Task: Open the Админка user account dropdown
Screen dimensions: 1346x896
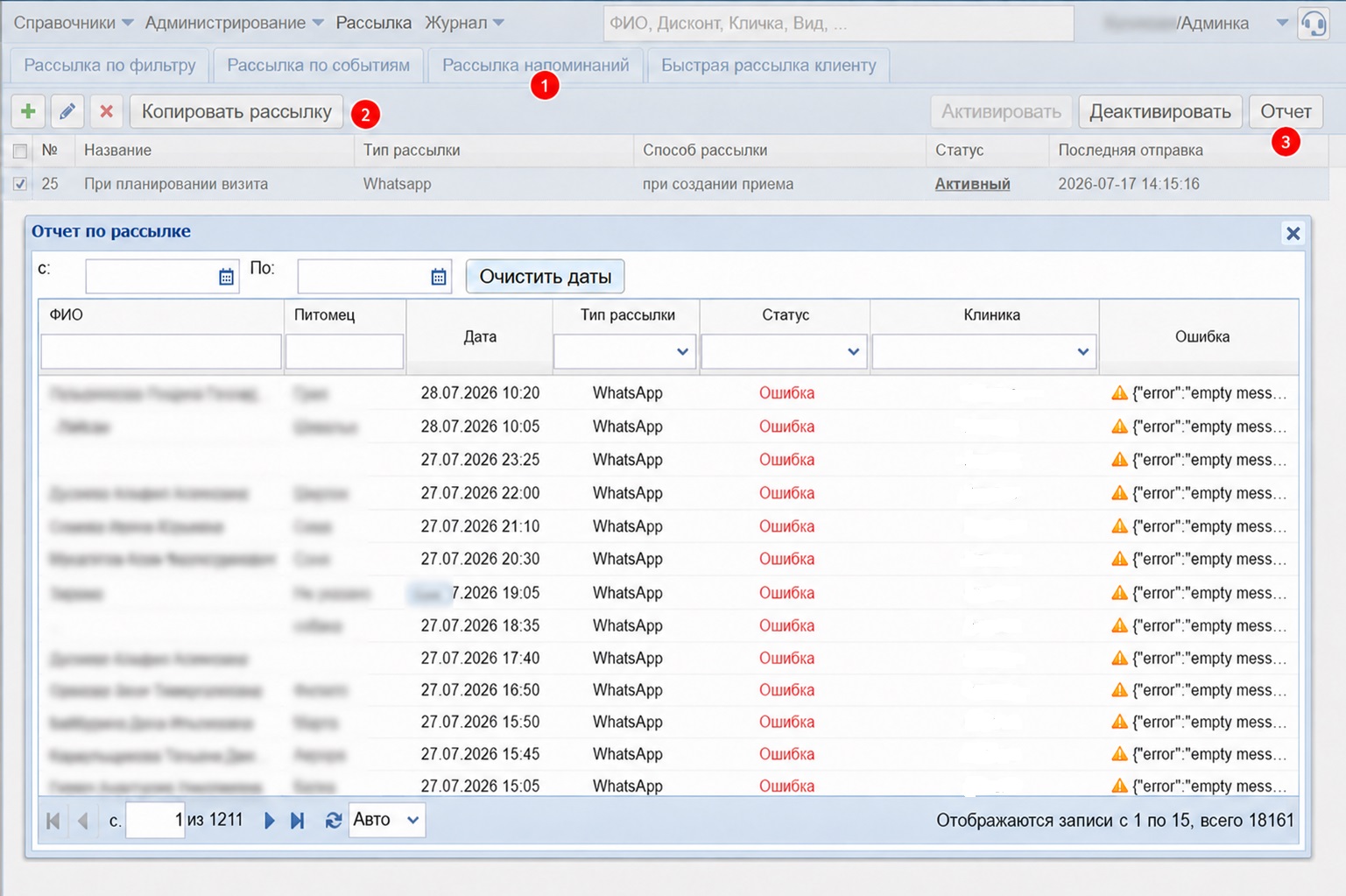Action: pyautogui.click(x=1281, y=23)
